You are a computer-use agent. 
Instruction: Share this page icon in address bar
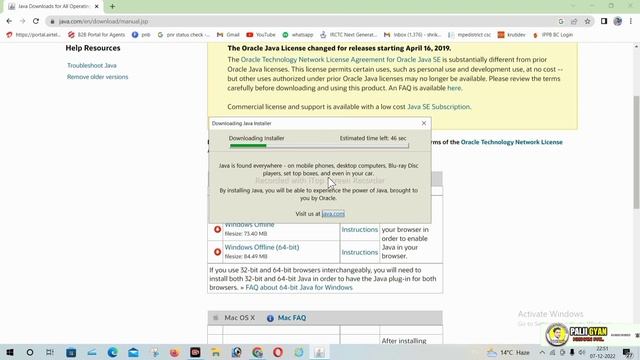pyautogui.click(x=574, y=21)
